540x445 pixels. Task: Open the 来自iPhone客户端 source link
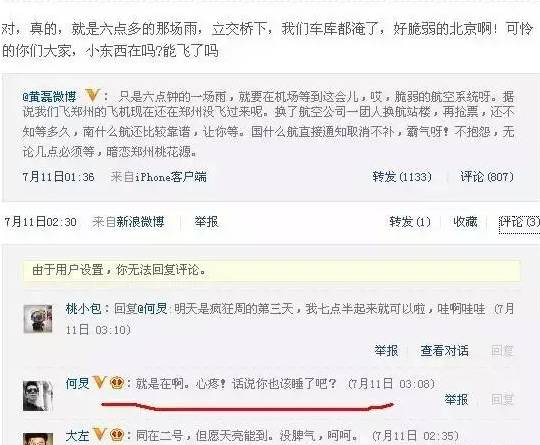tap(159, 177)
